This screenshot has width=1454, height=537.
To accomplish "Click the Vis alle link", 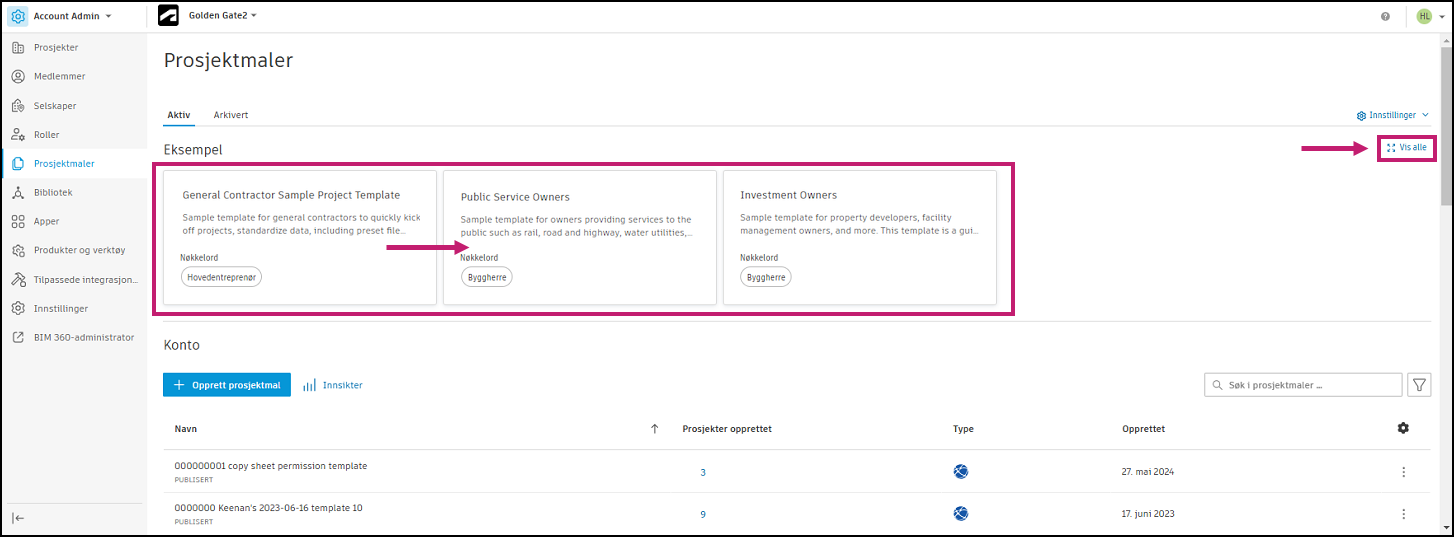I will coord(1407,148).
